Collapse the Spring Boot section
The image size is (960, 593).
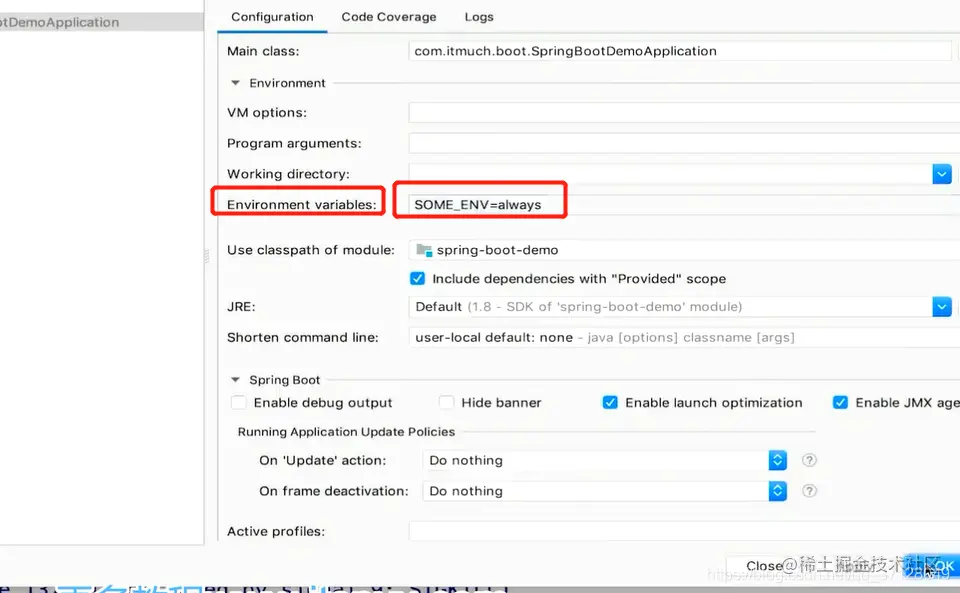tap(235, 379)
